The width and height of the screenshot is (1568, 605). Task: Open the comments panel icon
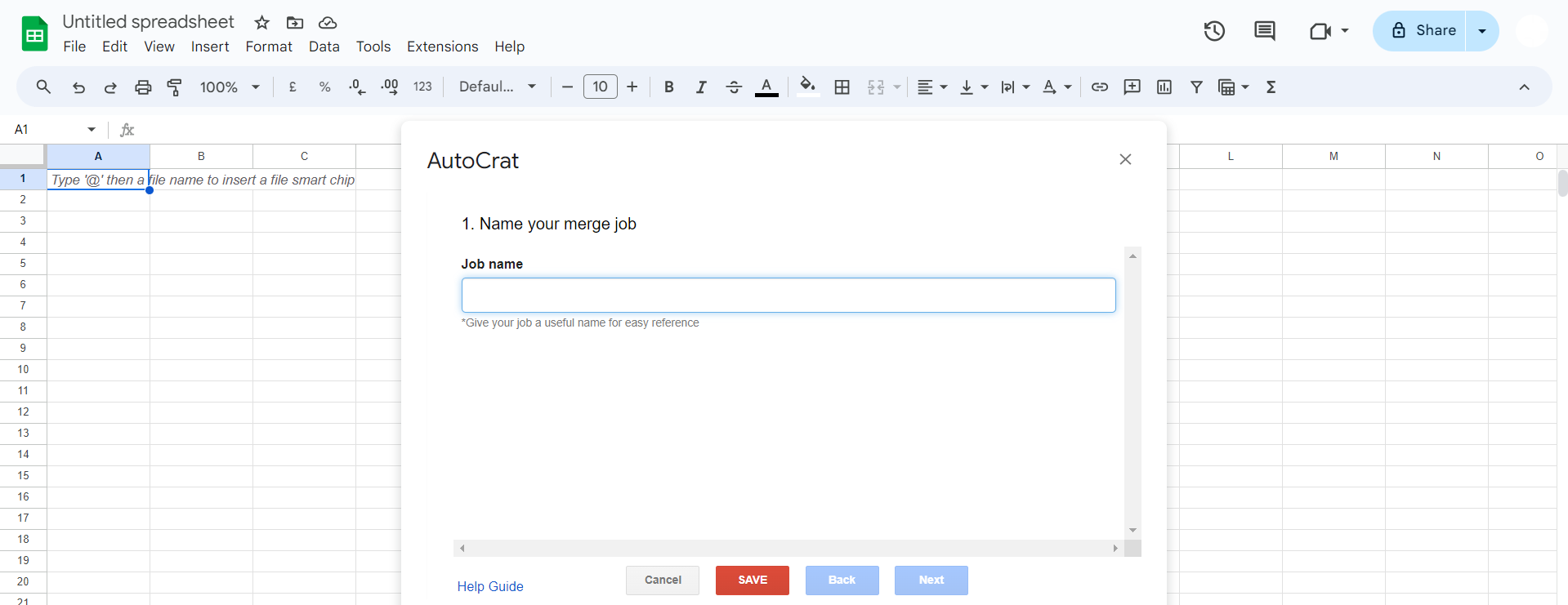[1265, 31]
